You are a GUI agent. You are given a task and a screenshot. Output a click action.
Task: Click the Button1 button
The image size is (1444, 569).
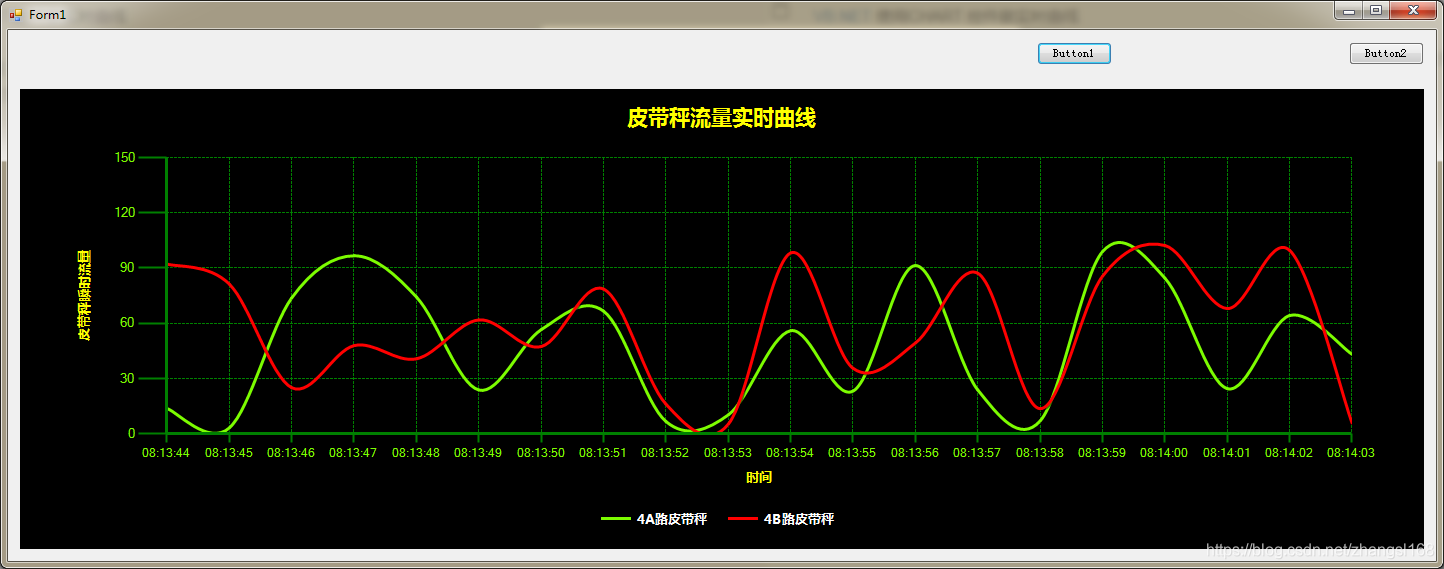coord(1074,54)
